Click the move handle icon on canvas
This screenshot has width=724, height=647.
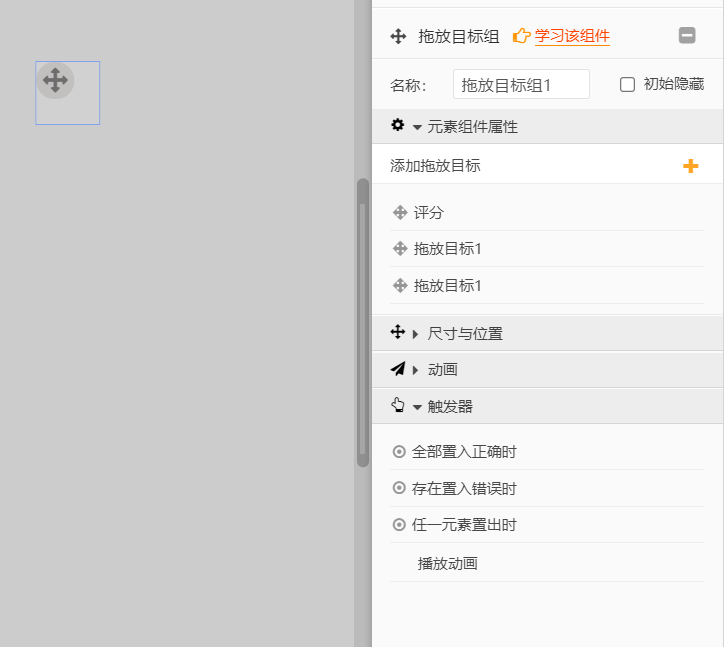(55, 80)
